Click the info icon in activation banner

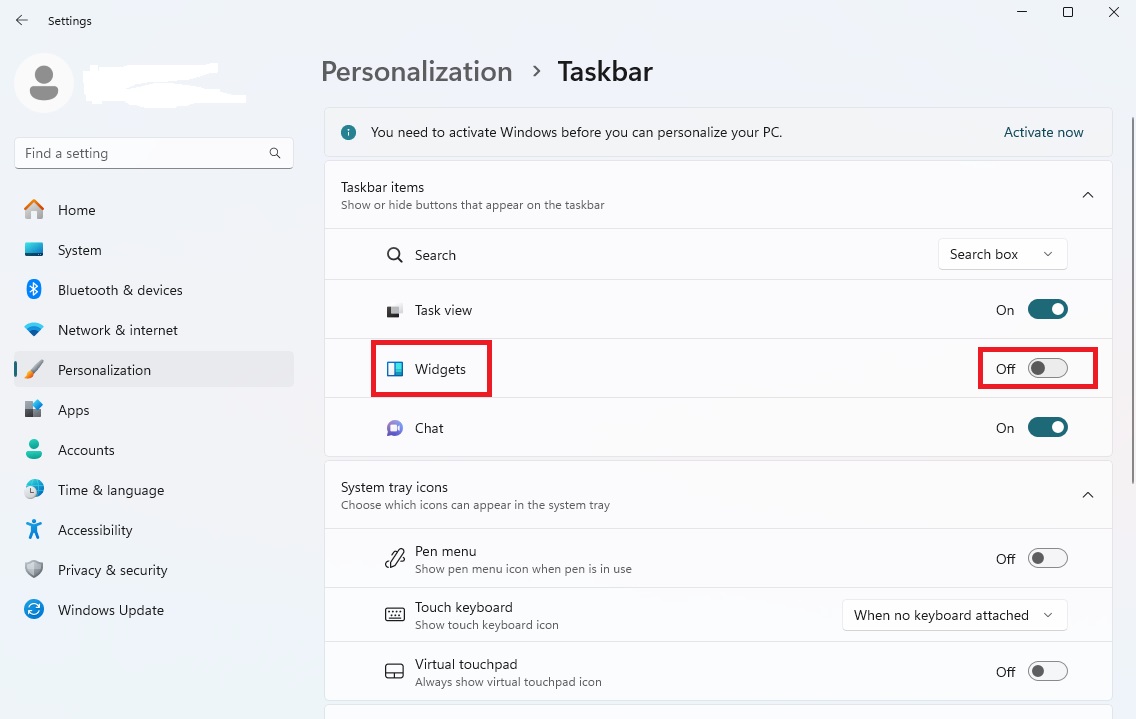(x=348, y=132)
